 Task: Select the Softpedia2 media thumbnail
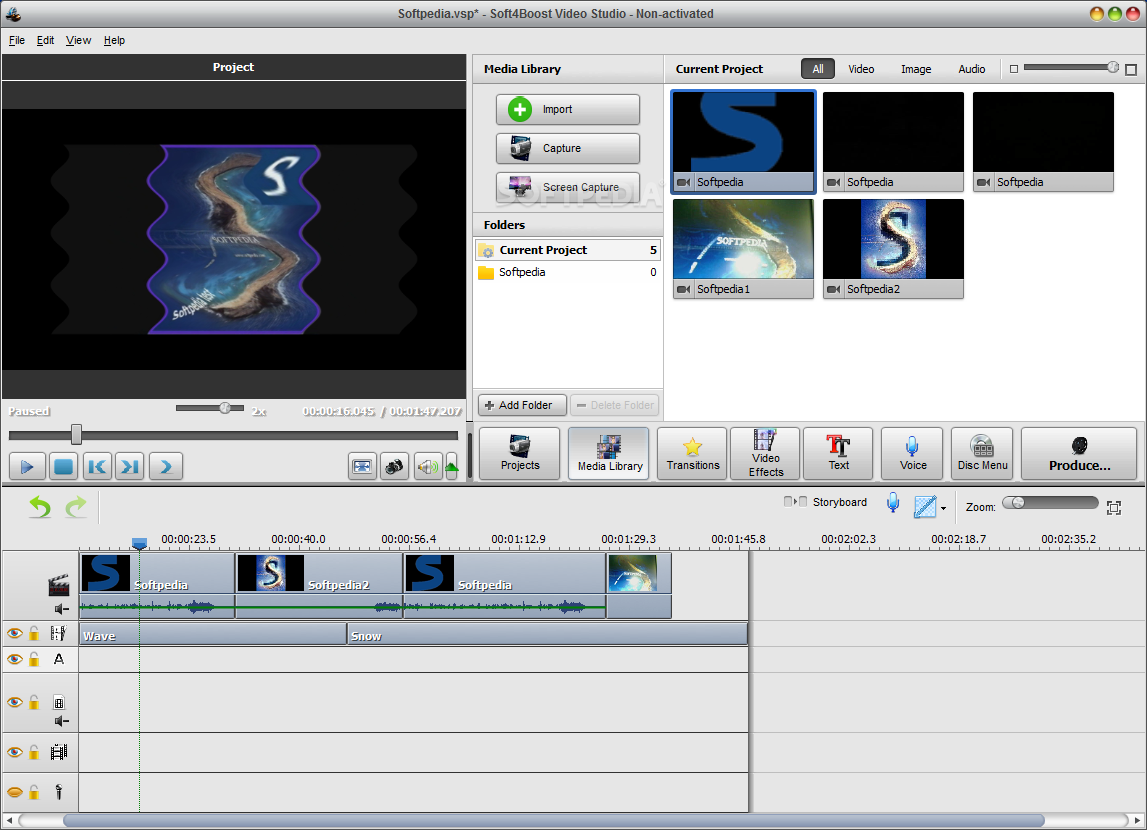(x=893, y=249)
